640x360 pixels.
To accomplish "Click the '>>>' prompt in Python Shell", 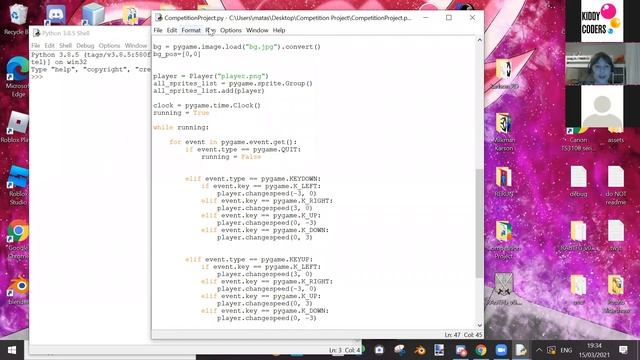I will (37, 77).
